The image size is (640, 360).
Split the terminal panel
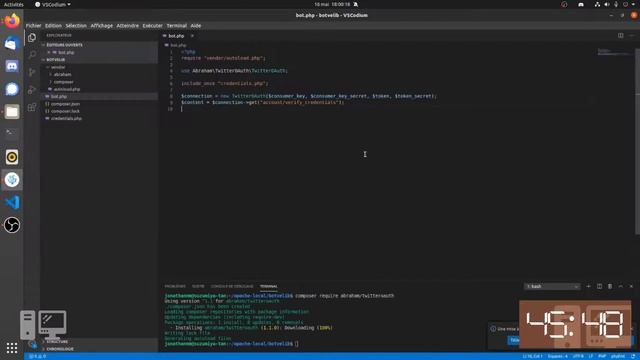(599, 287)
